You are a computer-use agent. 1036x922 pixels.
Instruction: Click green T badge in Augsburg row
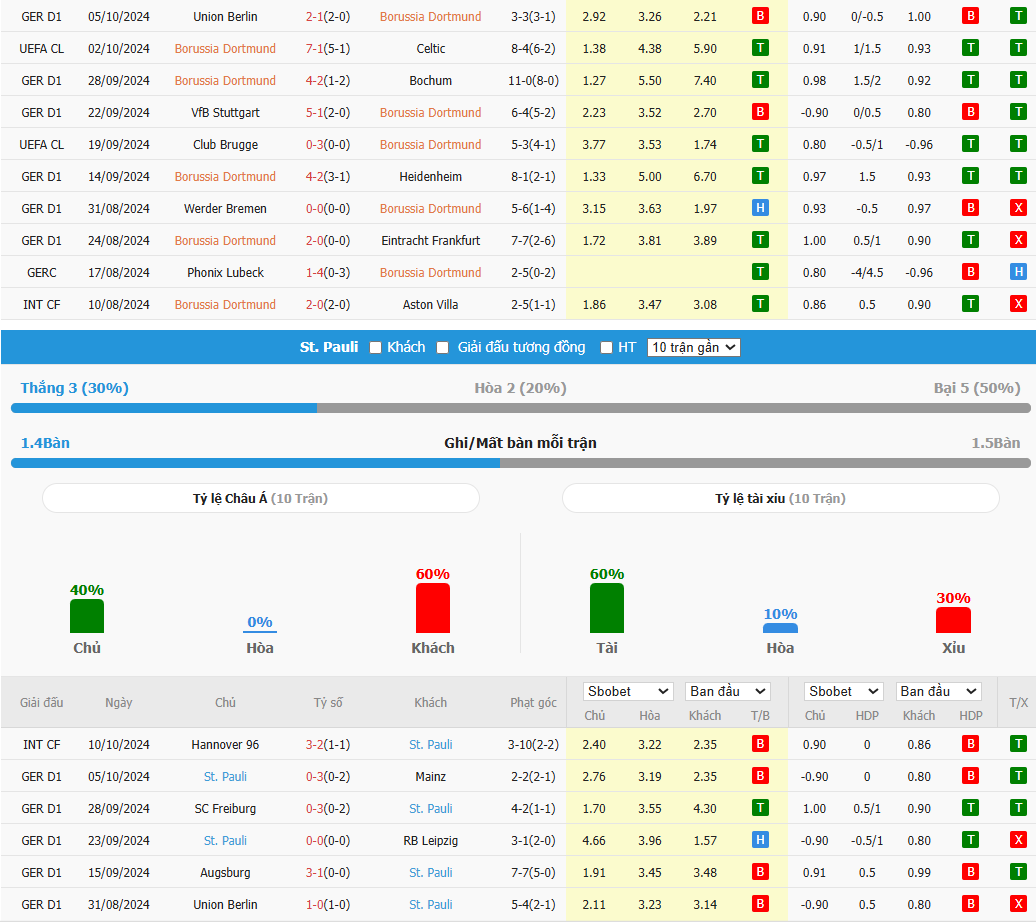[x=1018, y=872]
